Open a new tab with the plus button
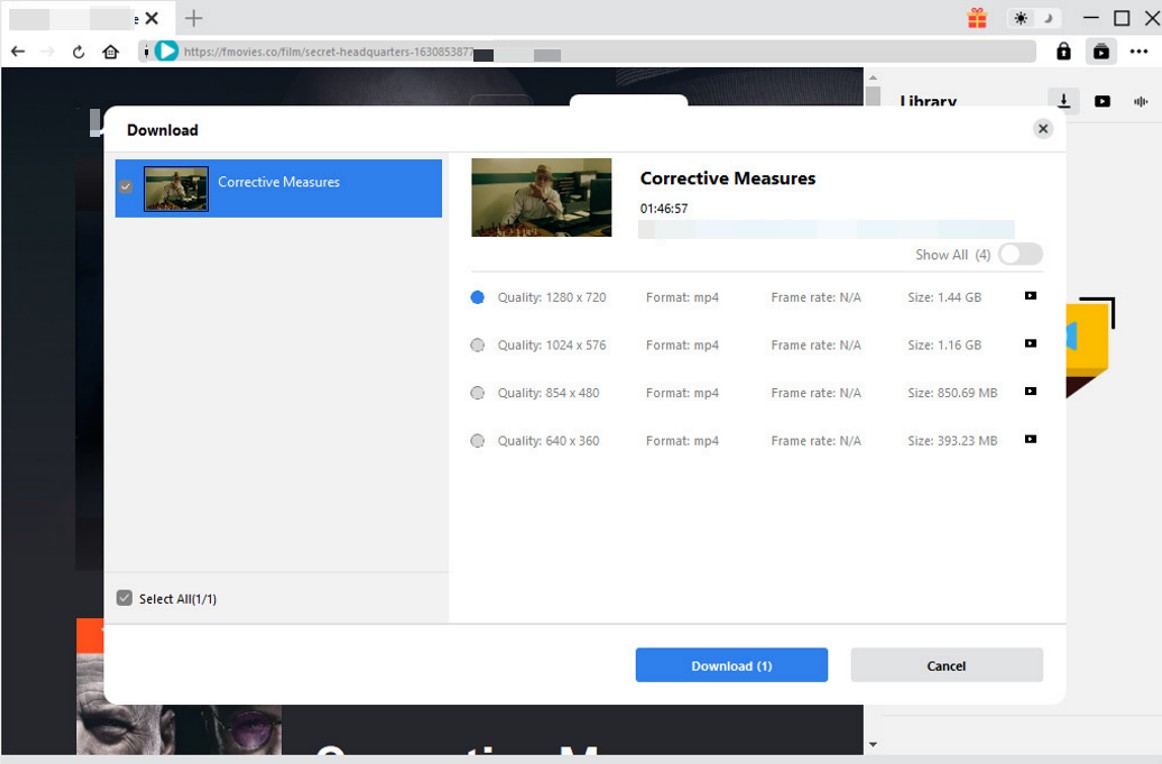The height and width of the screenshot is (764, 1162). tap(193, 17)
